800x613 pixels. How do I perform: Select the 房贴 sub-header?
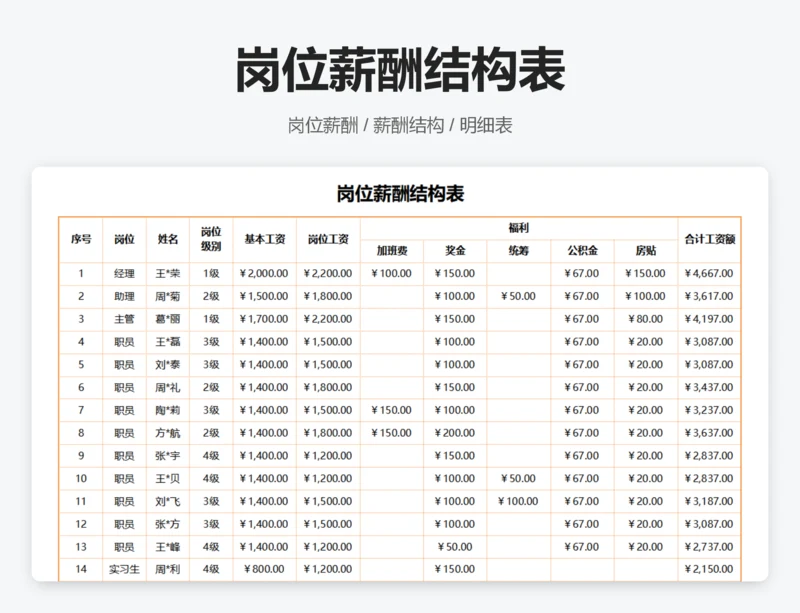[646, 251]
